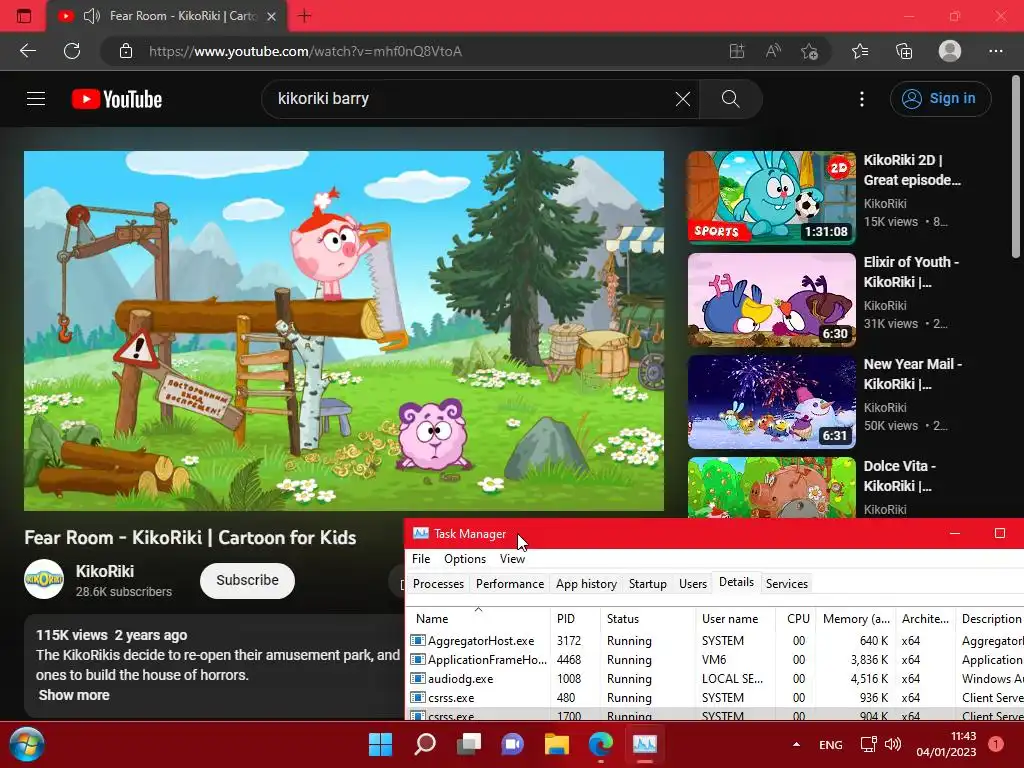Open Edge Settings and more menu

[x=995, y=51]
